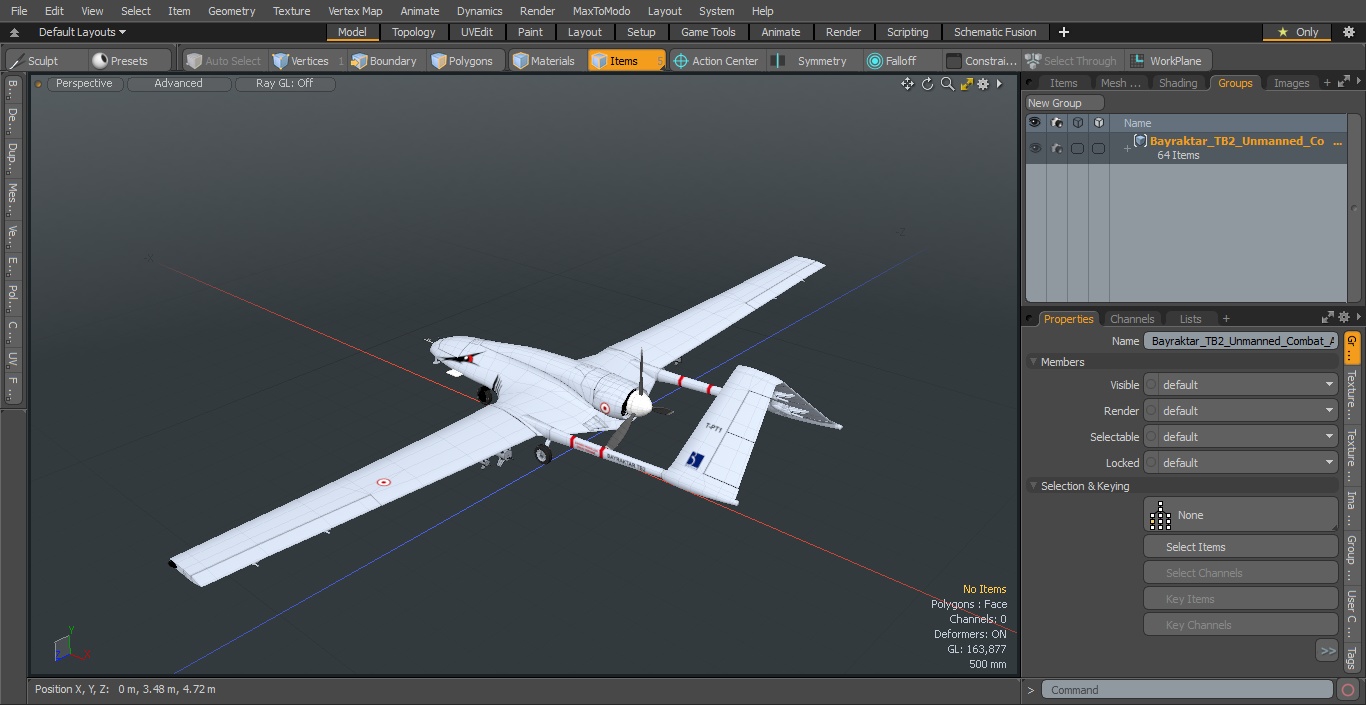This screenshot has height=705, width=1366.
Task: Open the Render dropdown set to default
Action: [x=1241, y=411]
